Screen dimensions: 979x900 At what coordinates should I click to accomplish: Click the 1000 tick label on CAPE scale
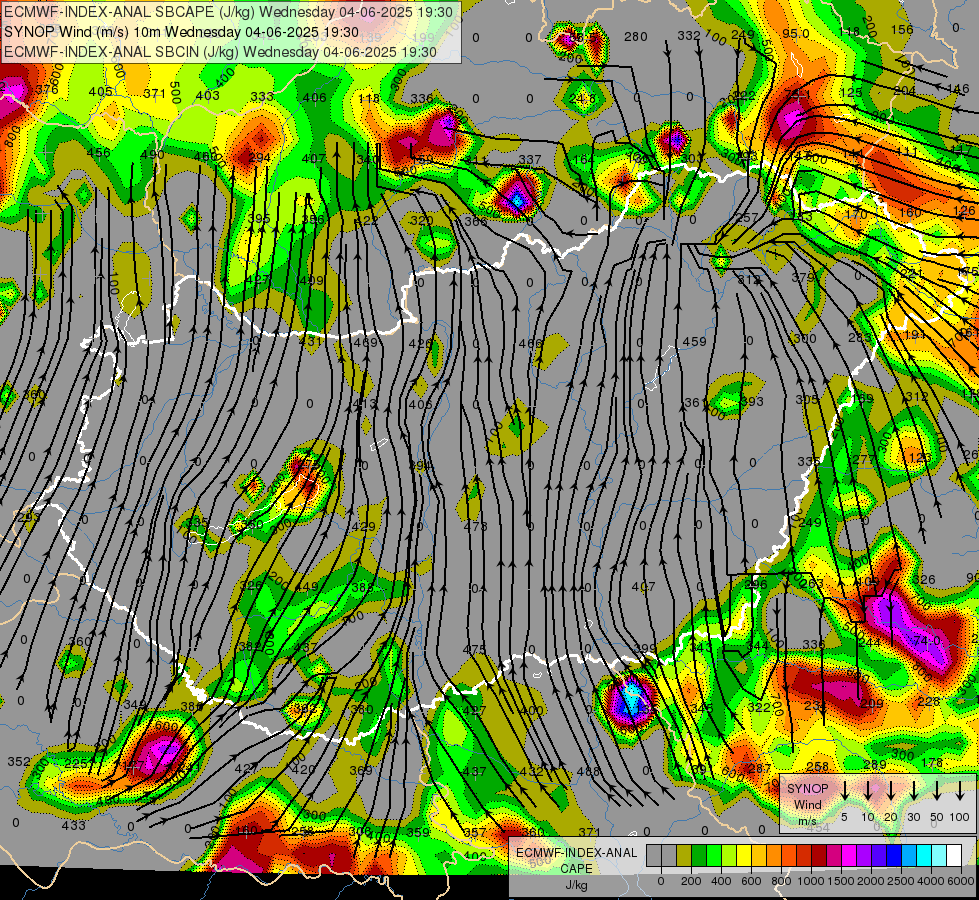tap(811, 881)
